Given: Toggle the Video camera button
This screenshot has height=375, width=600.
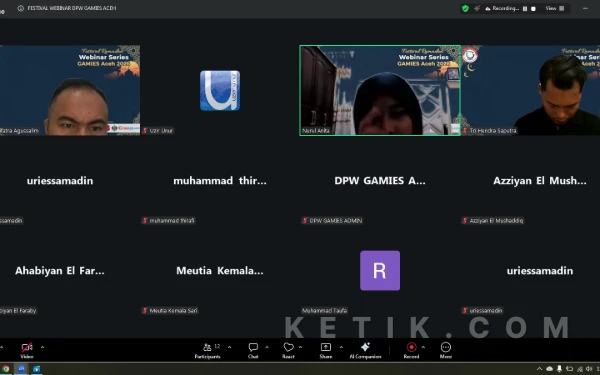Looking at the screenshot, I should point(27,350).
